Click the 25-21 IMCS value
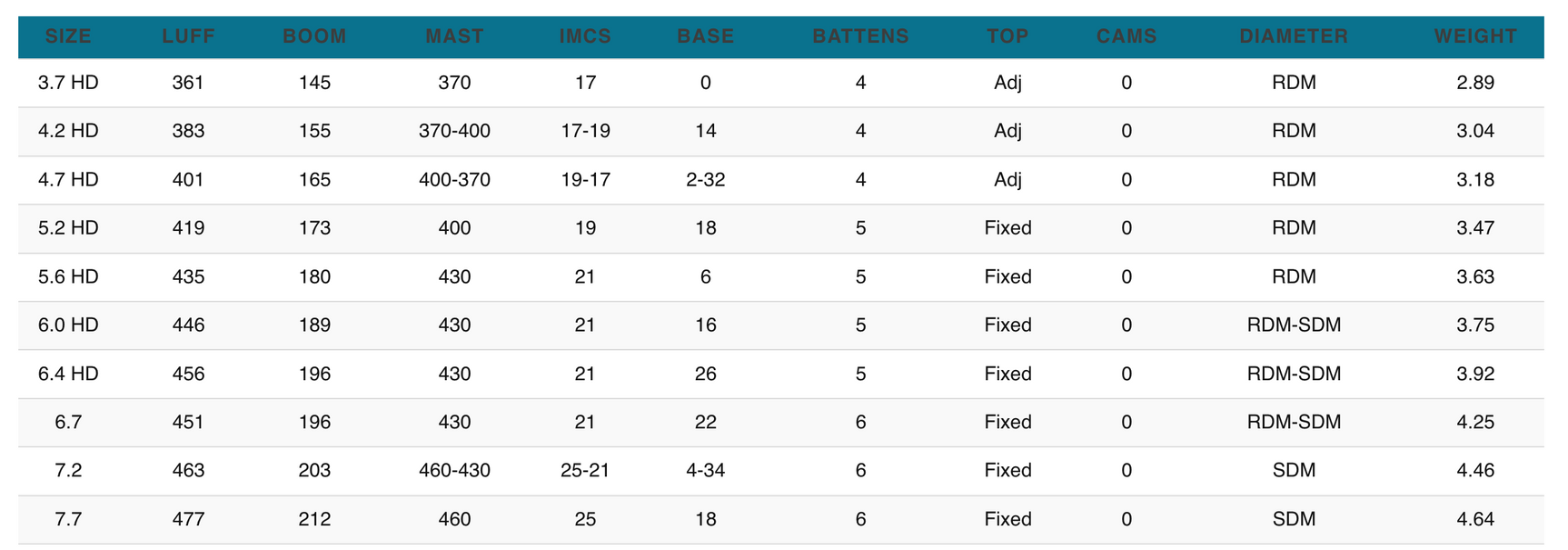Screen dimensions: 1568x550 coord(585,471)
